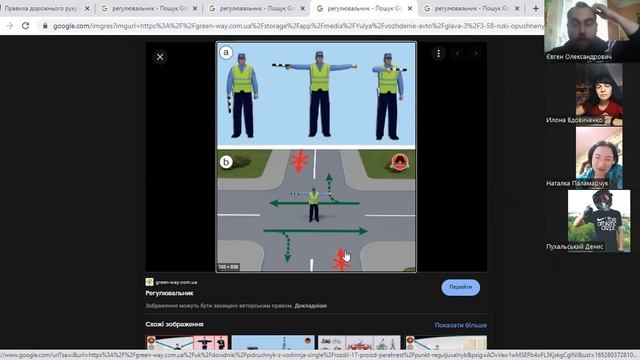Image resolution: width=640 pixels, height=360 pixels.
Task: Switch to the third регулювальник search tab
Action: click(256, 8)
